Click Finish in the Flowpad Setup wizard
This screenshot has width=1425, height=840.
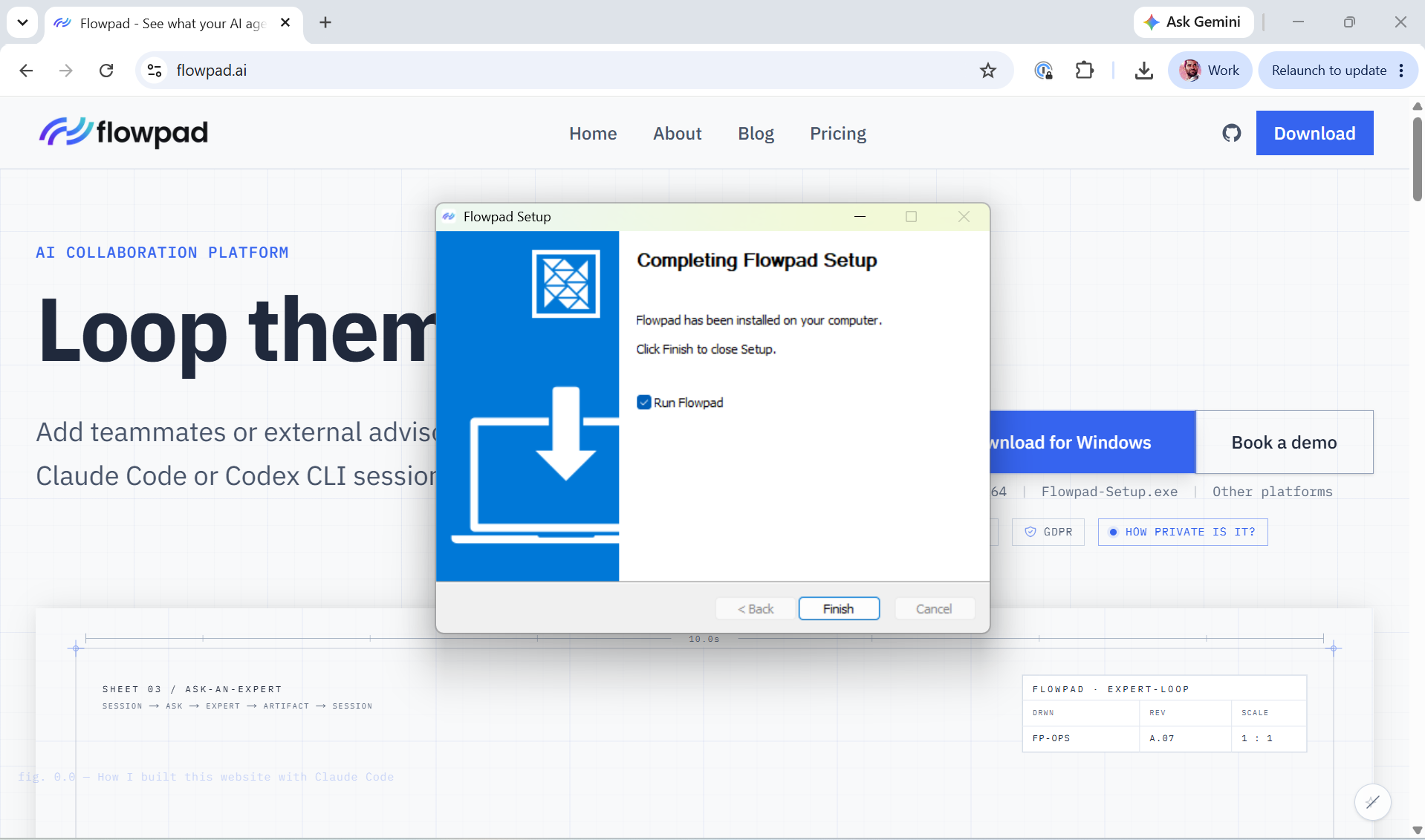[839, 609]
